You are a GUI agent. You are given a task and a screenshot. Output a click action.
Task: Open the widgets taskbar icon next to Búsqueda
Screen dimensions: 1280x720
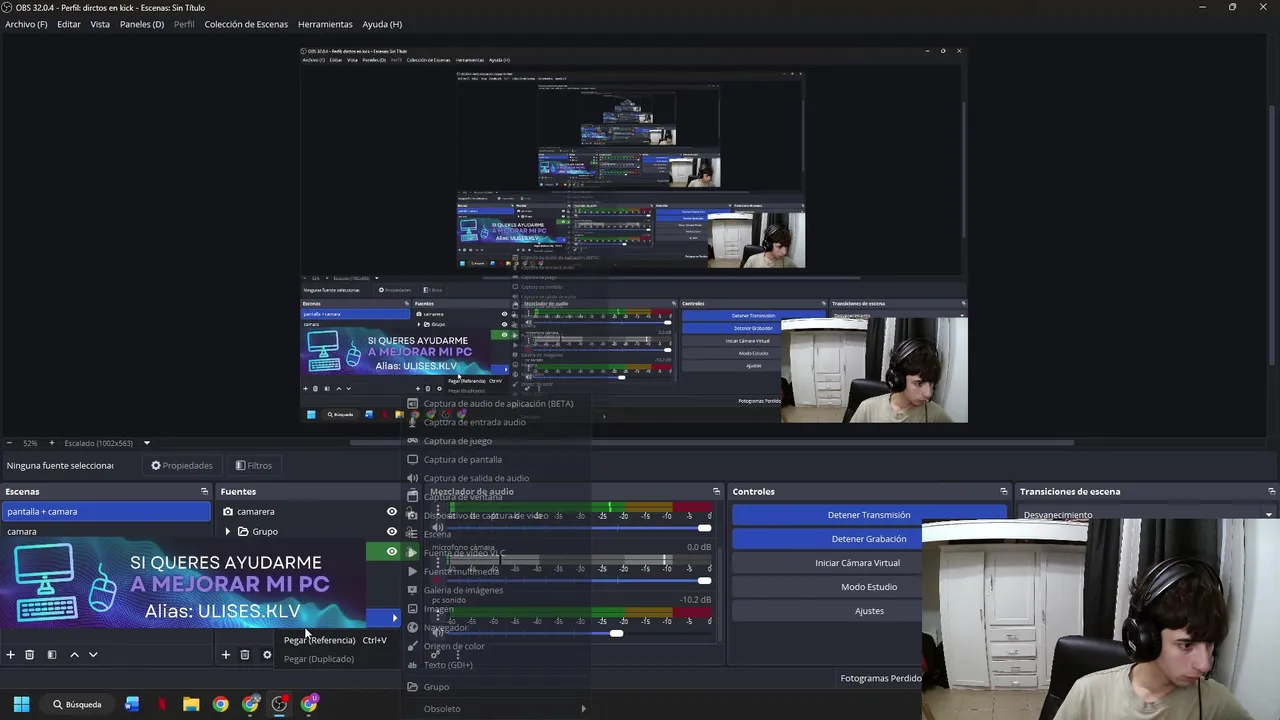pos(132,704)
